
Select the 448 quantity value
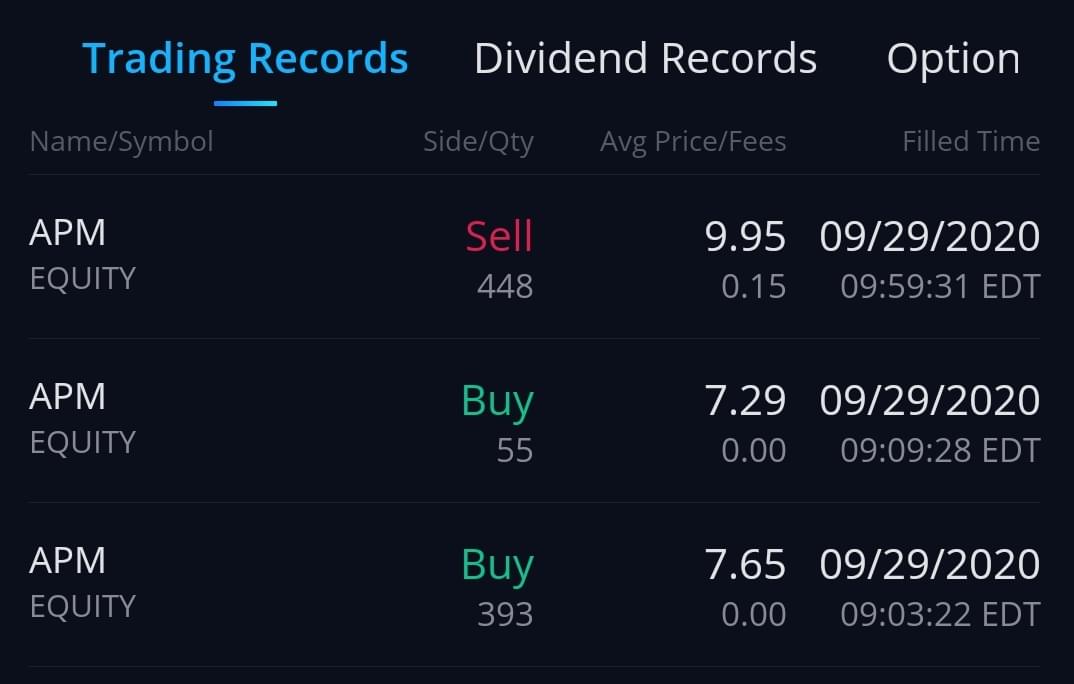point(505,287)
